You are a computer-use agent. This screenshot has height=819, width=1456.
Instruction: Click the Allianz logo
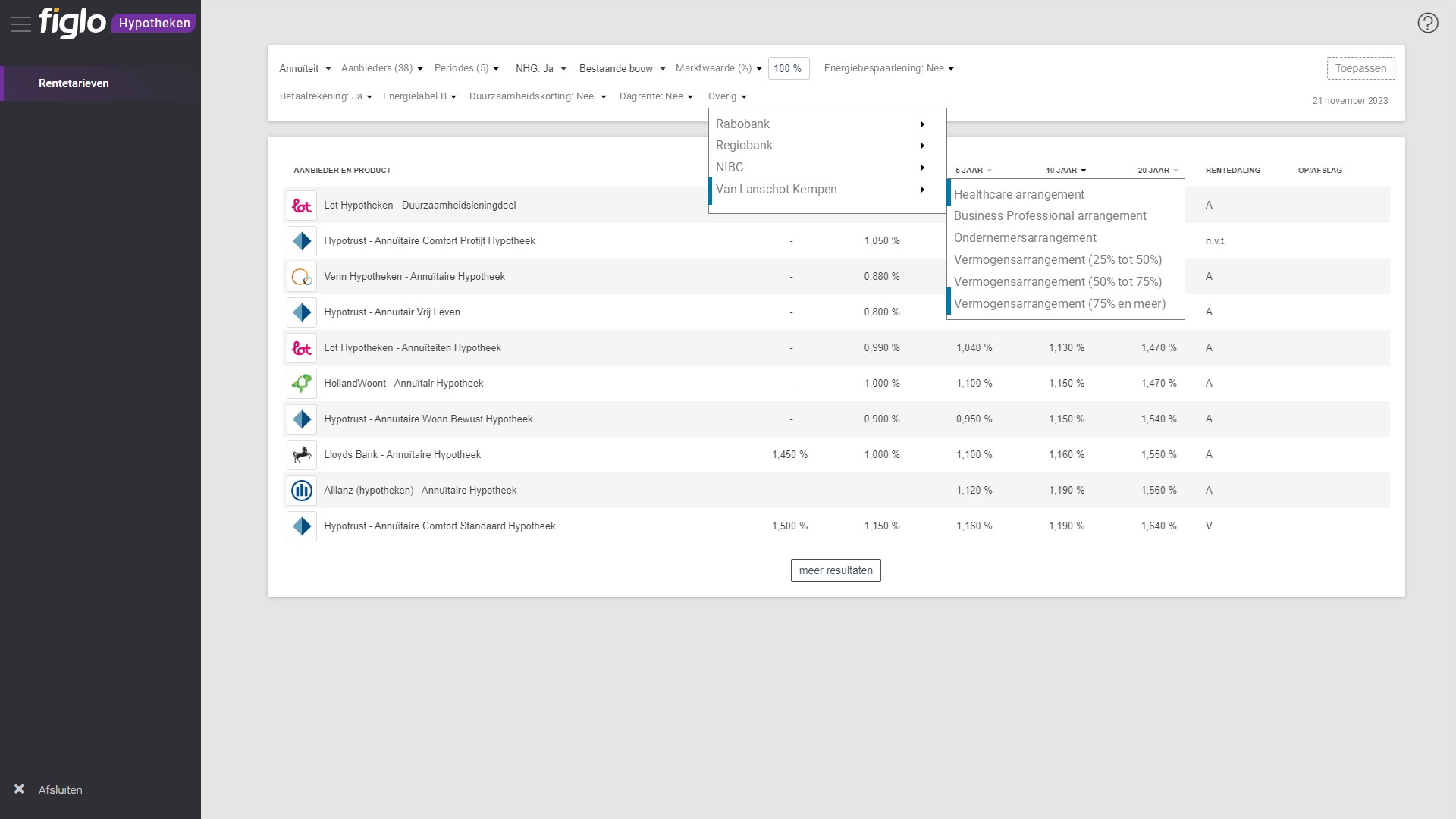(x=302, y=491)
